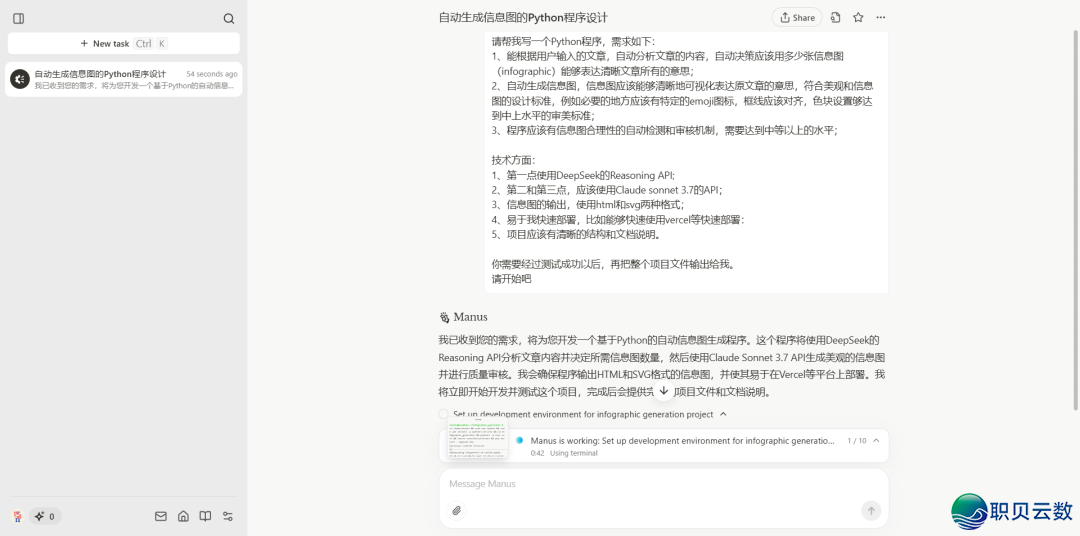Viewport: 1080px width, 536px height.
Task: Click '54 seconds ago' timestamp in sidebar
Action: coord(211,74)
